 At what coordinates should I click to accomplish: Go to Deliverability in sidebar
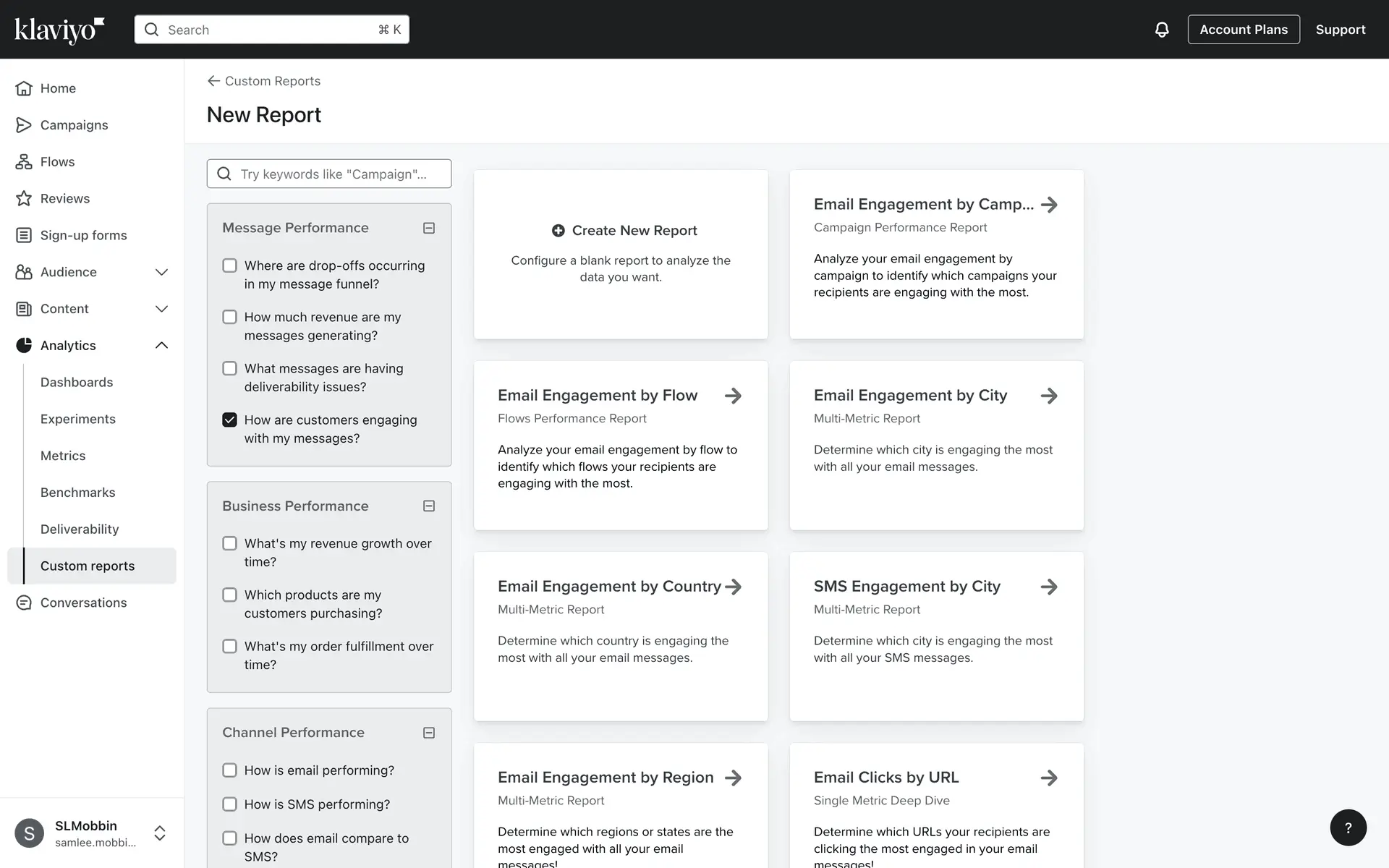point(80,529)
